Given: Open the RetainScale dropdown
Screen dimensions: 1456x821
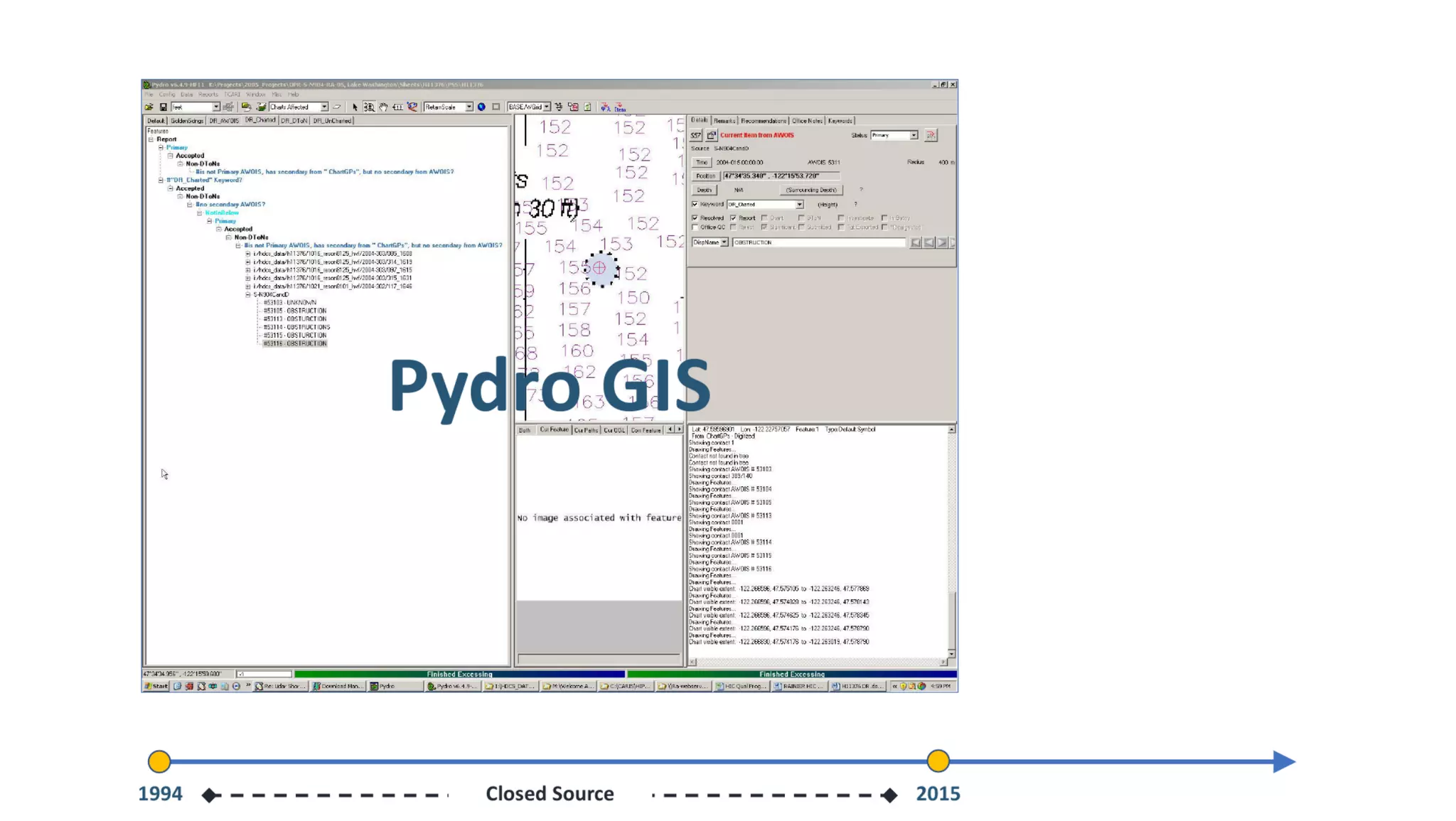Looking at the screenshot, I should coord(469,107).
